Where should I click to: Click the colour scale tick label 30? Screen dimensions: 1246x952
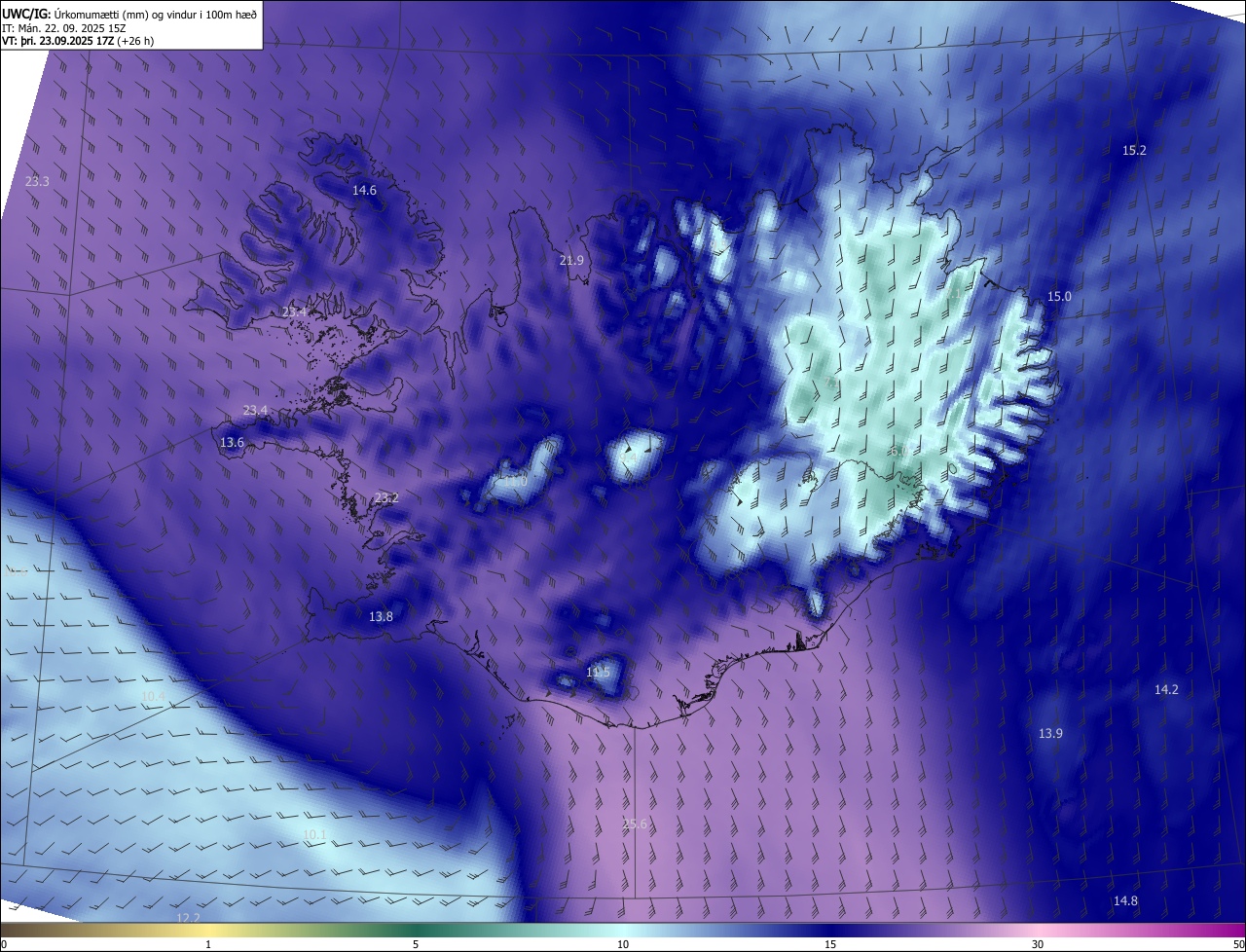coord(1038,944)
